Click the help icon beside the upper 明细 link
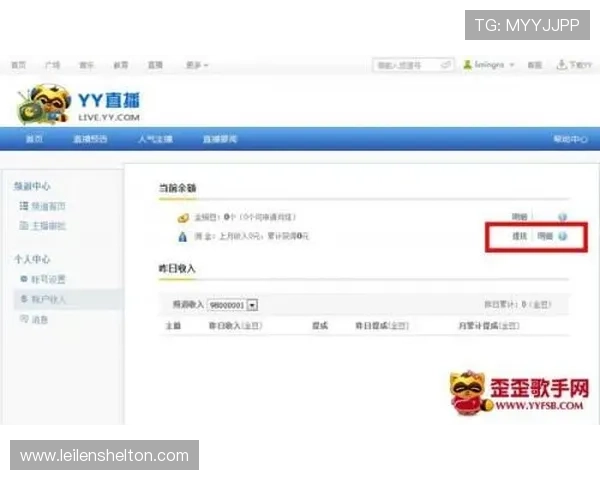 tap(562, 217)
